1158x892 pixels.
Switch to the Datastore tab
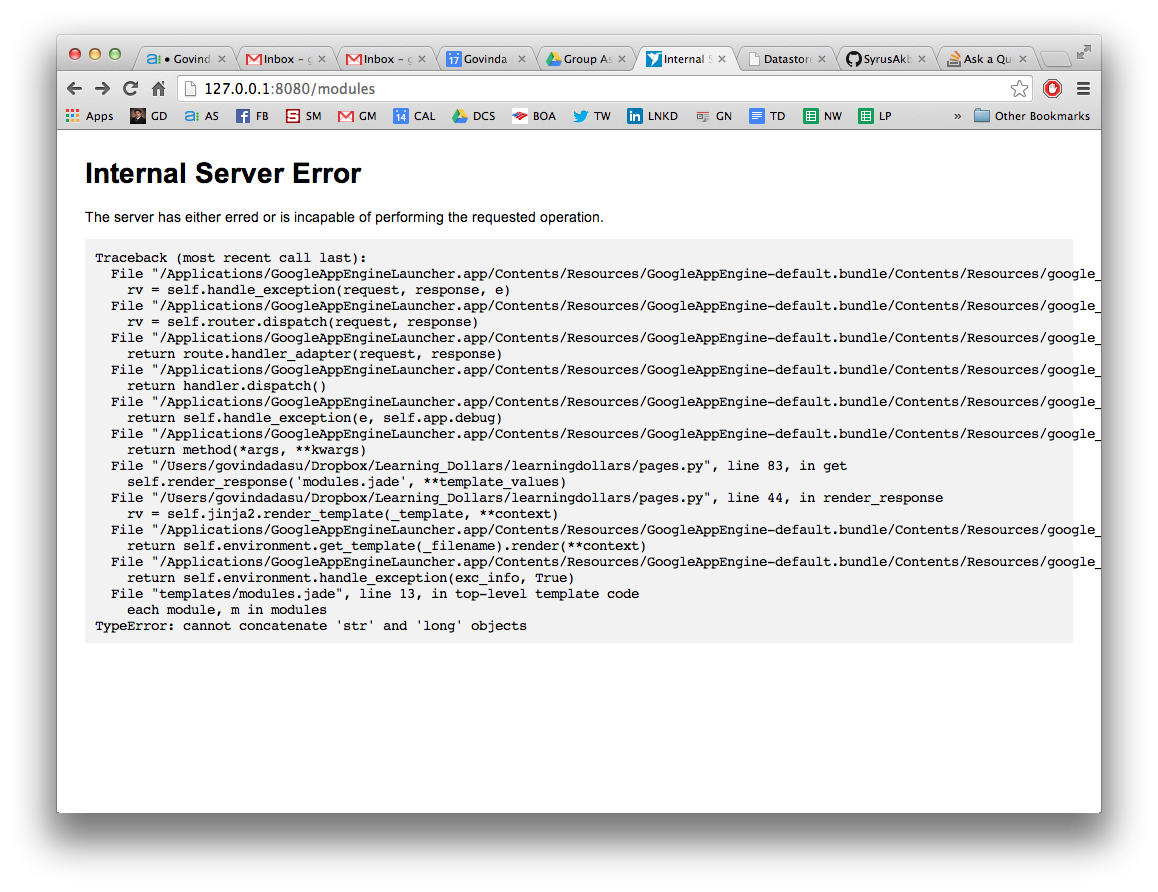(x=786, y=59)
